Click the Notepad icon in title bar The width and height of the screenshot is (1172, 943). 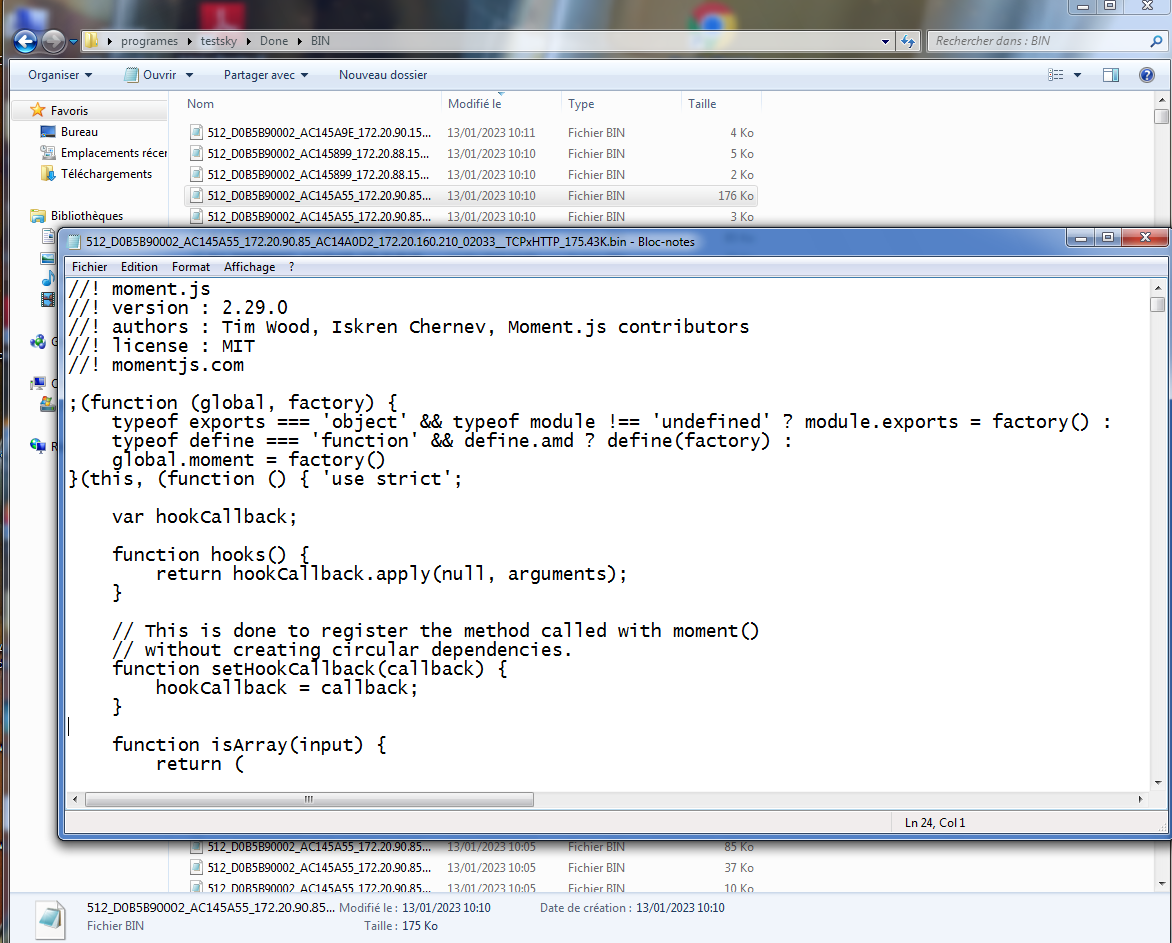pos(73,241)
